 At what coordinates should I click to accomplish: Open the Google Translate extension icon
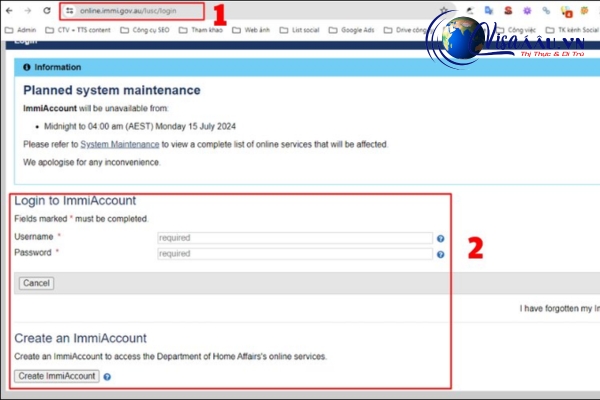pyautogui.click(x=489, y=11)
